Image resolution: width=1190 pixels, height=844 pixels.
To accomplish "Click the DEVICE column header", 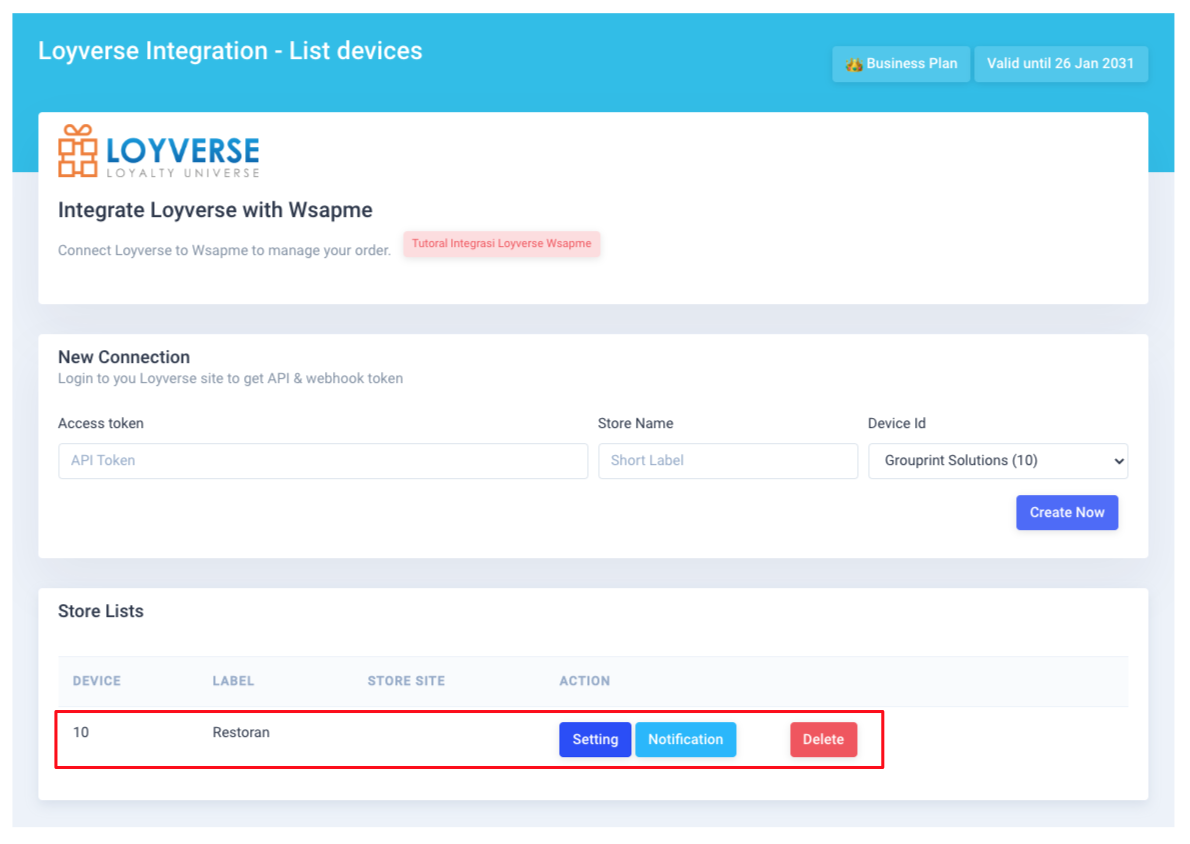I will [96, 680].
